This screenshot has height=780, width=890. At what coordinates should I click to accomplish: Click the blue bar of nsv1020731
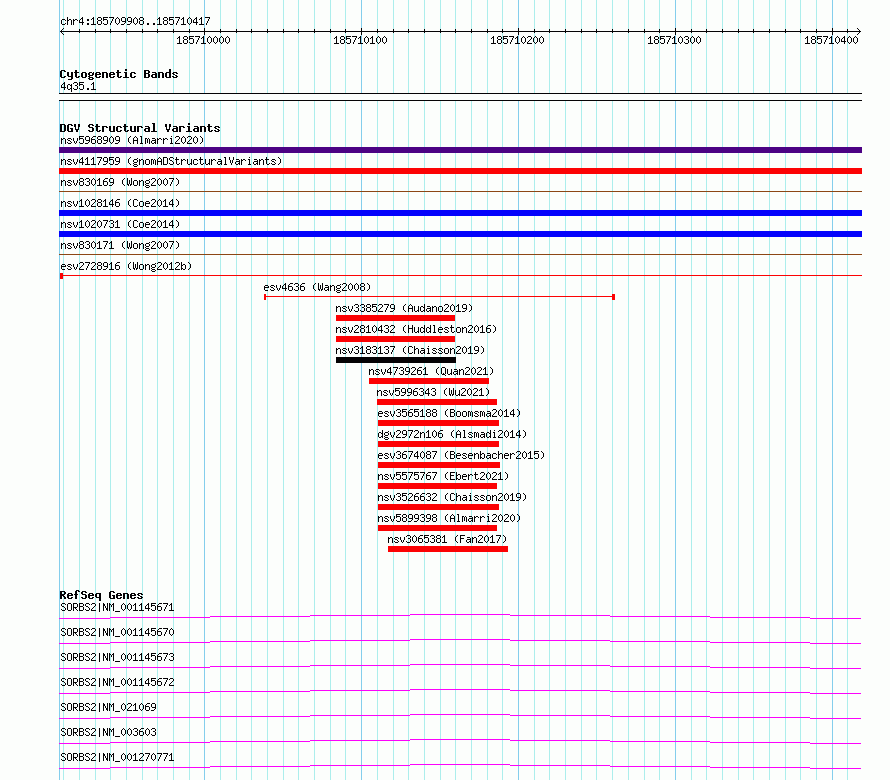click(x=460, y=234)
